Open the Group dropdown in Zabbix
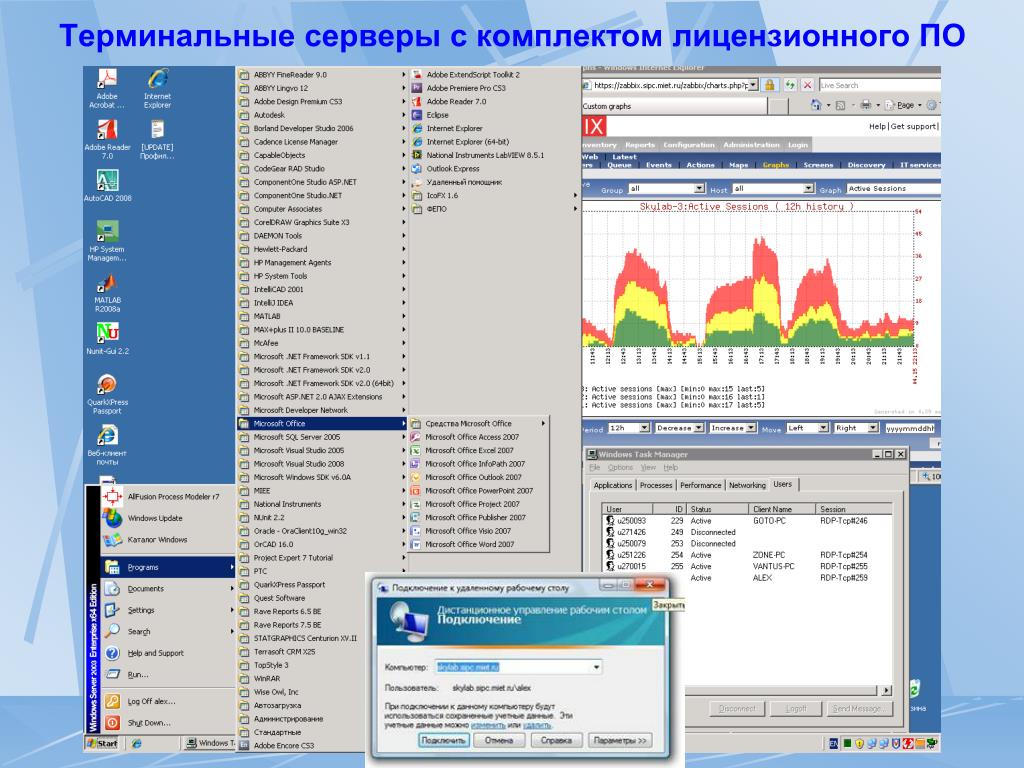Screen dimensions: 1024x768 click(666, 189)
